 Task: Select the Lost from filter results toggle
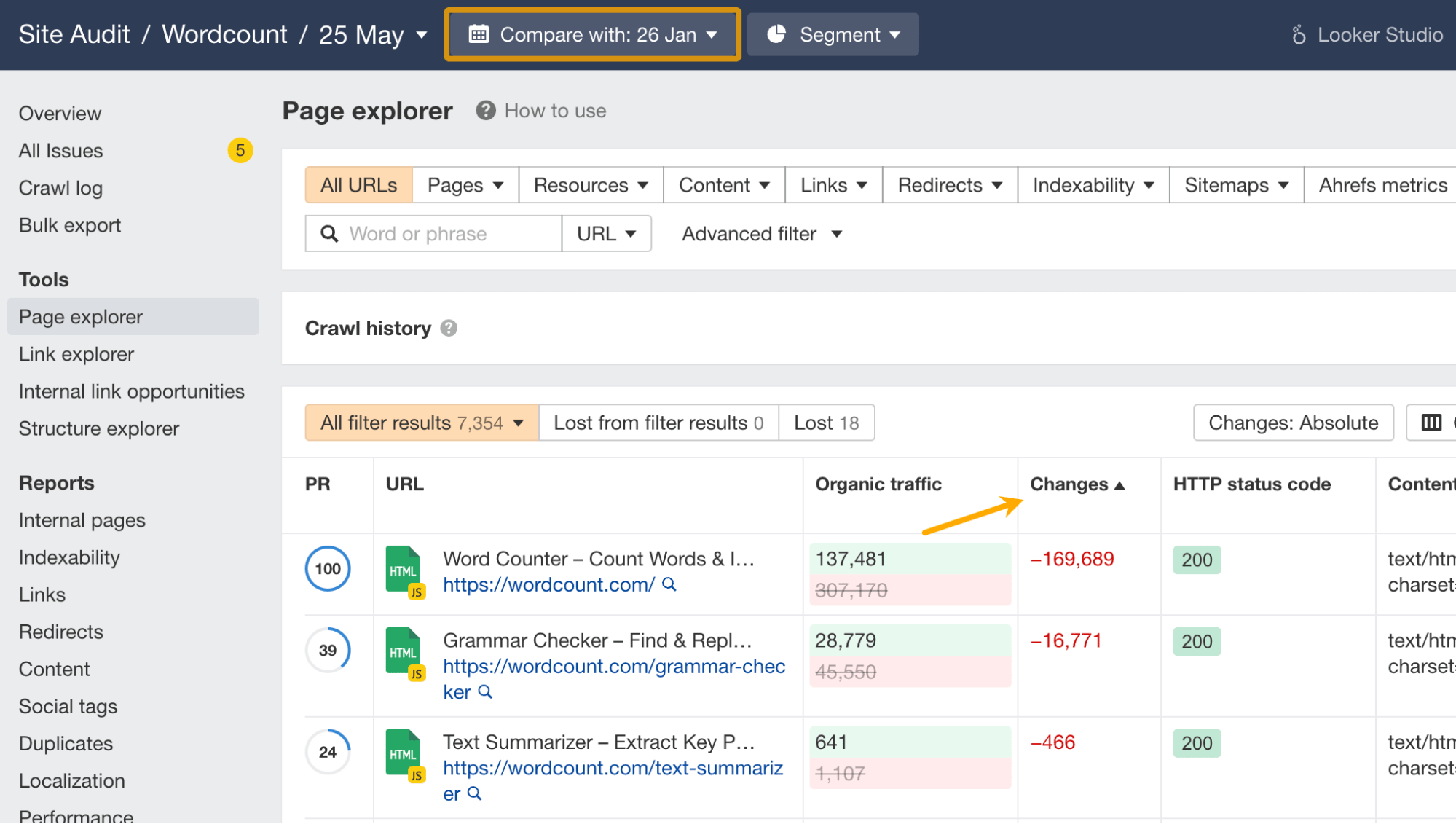[658, 423]
